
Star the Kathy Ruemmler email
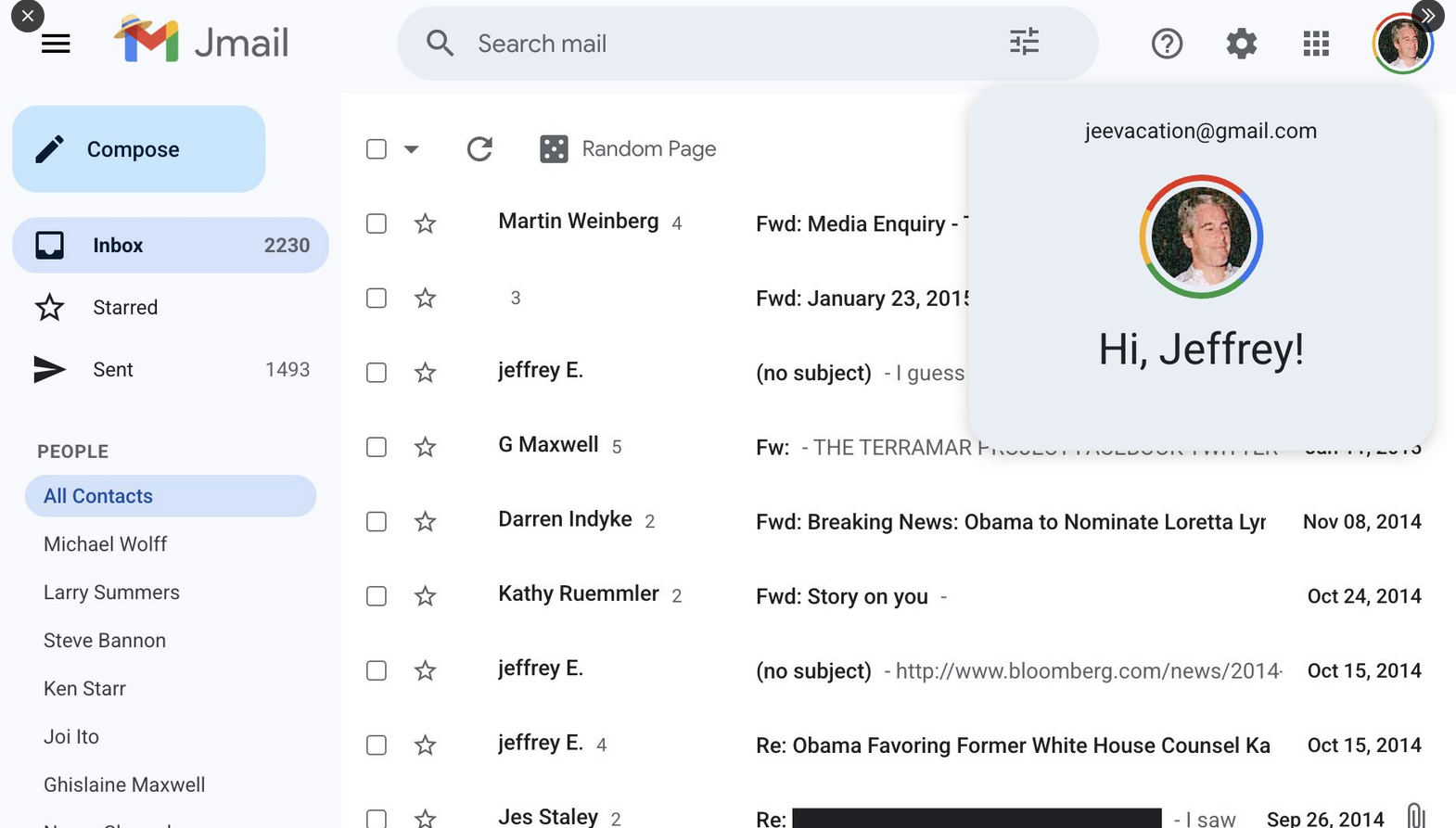click(x=425, y=596)
